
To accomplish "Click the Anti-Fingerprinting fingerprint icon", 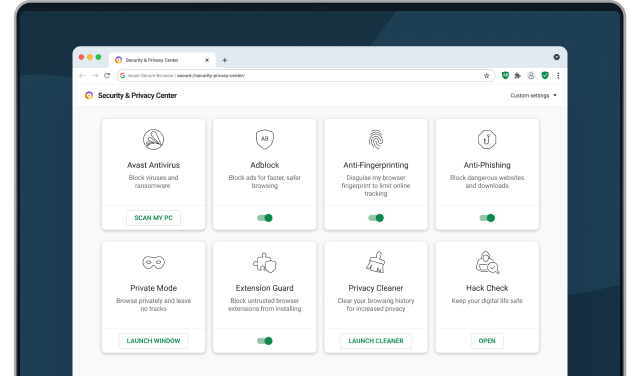I will click(x=376, y=139).
